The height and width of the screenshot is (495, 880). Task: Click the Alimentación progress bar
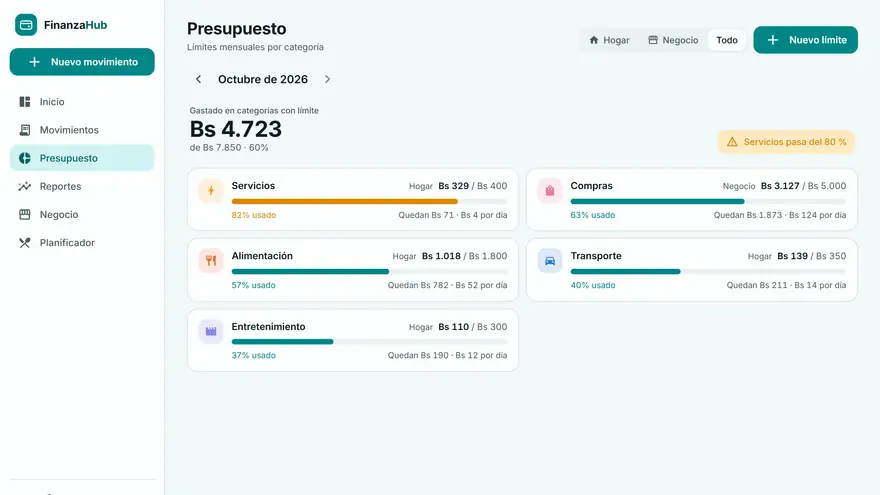[369, 271]
